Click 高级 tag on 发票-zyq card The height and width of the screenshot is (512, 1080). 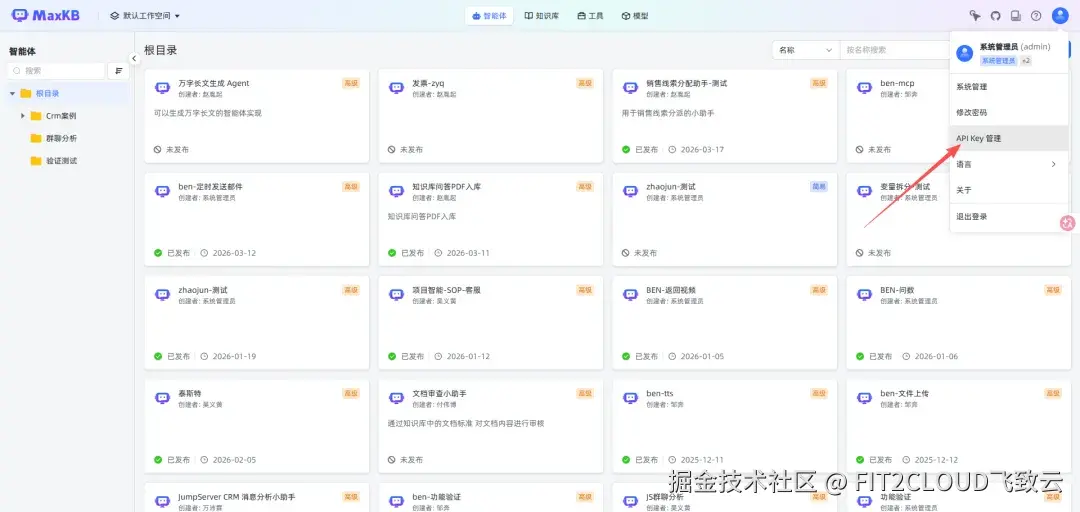[x=585, y=83]
